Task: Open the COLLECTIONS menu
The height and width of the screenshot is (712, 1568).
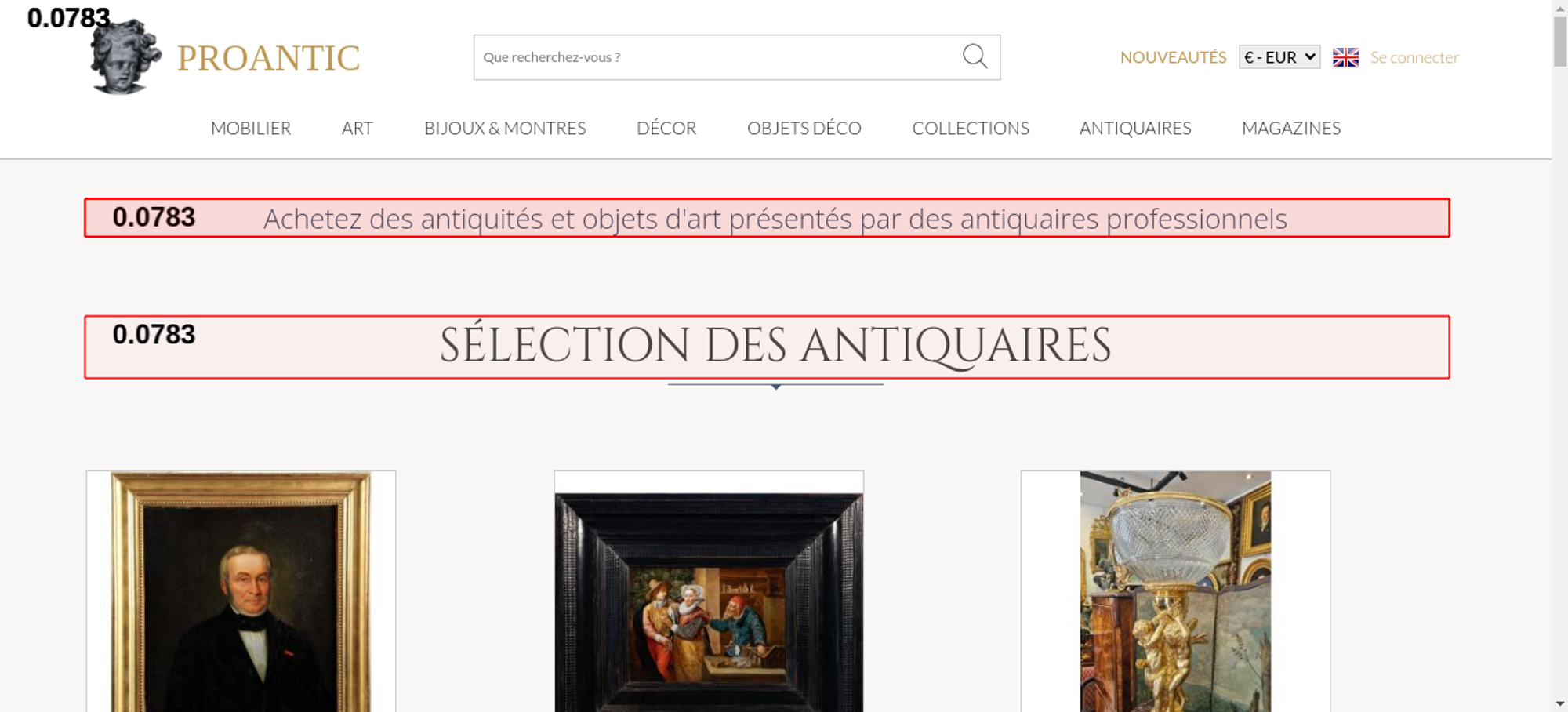Action: coord(971,128)
